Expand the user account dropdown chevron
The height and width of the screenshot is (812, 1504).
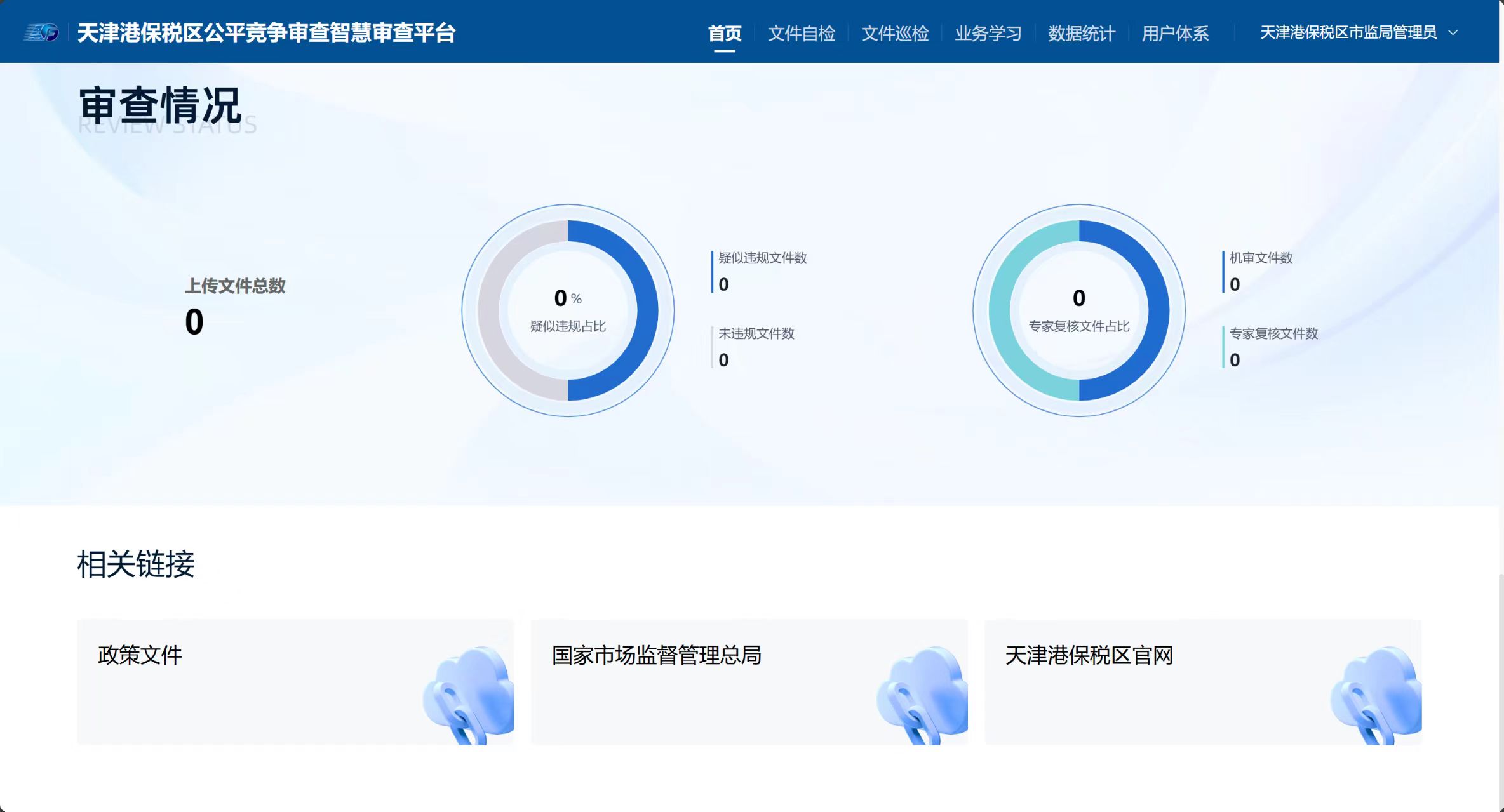point(1453,33)
